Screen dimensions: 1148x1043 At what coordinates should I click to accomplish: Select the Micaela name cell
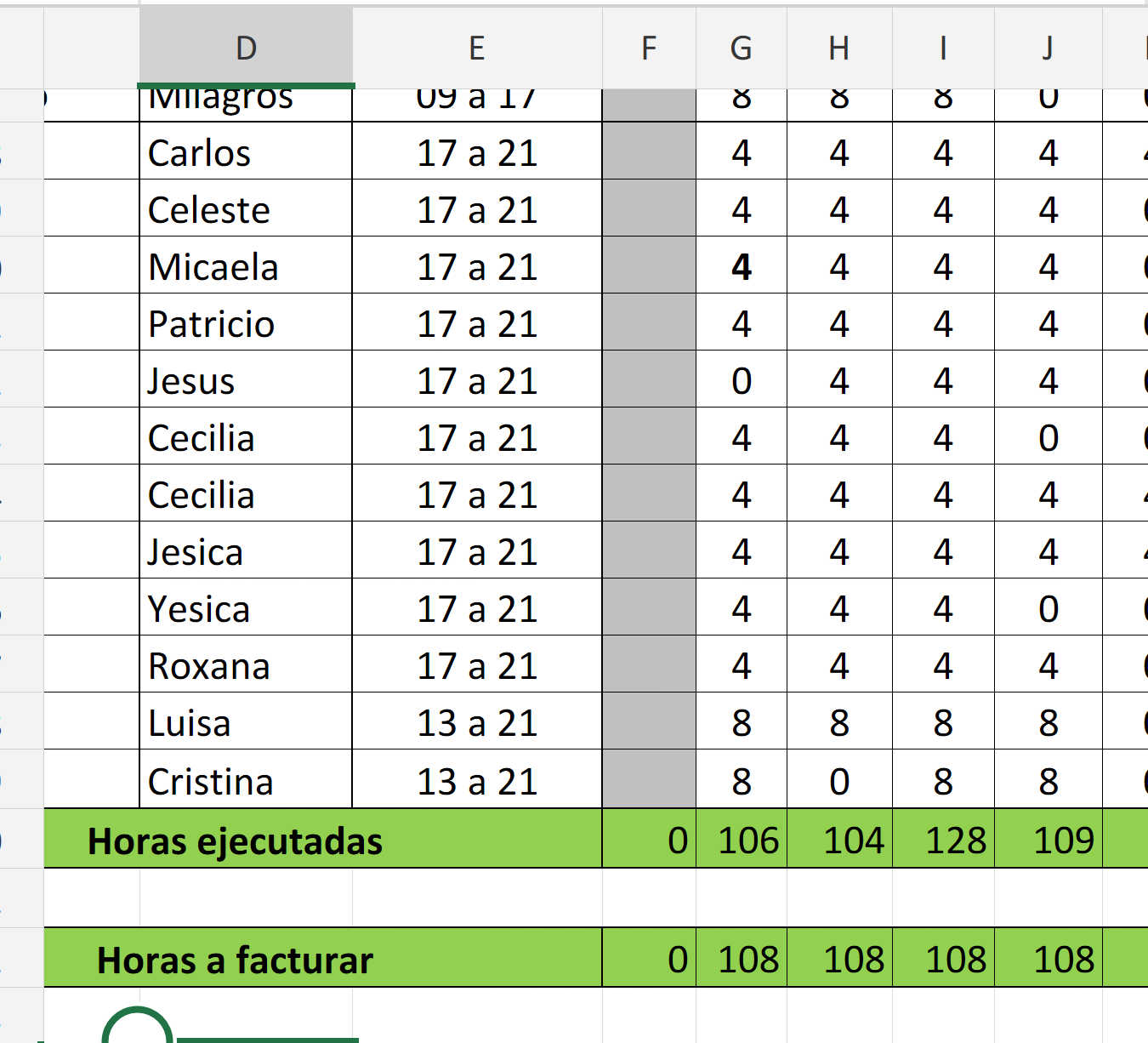[245, 267]
